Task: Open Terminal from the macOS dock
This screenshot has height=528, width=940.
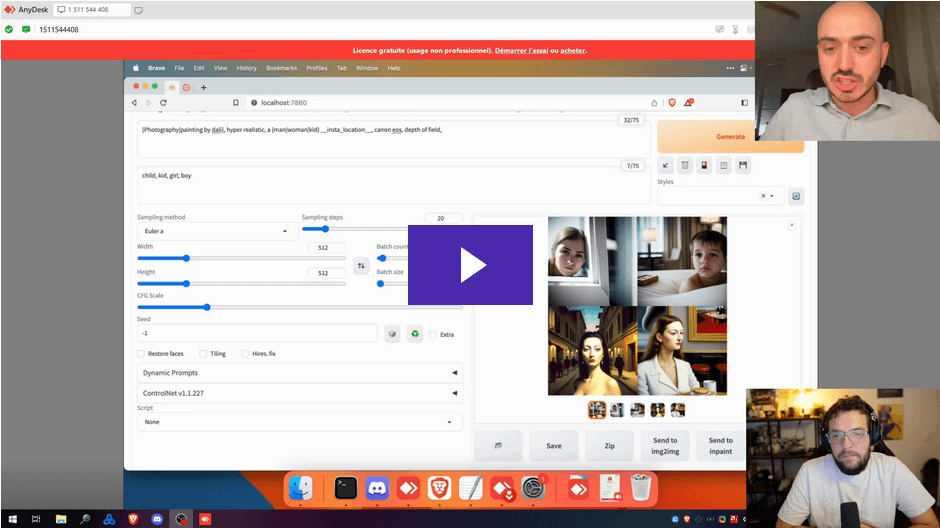Action: (345, 488)
